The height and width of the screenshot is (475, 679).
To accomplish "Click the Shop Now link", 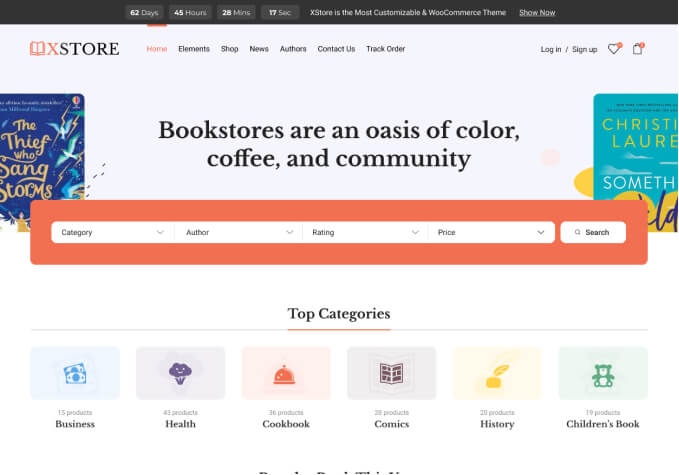I will pyautogui.click(x=537, y=12).
